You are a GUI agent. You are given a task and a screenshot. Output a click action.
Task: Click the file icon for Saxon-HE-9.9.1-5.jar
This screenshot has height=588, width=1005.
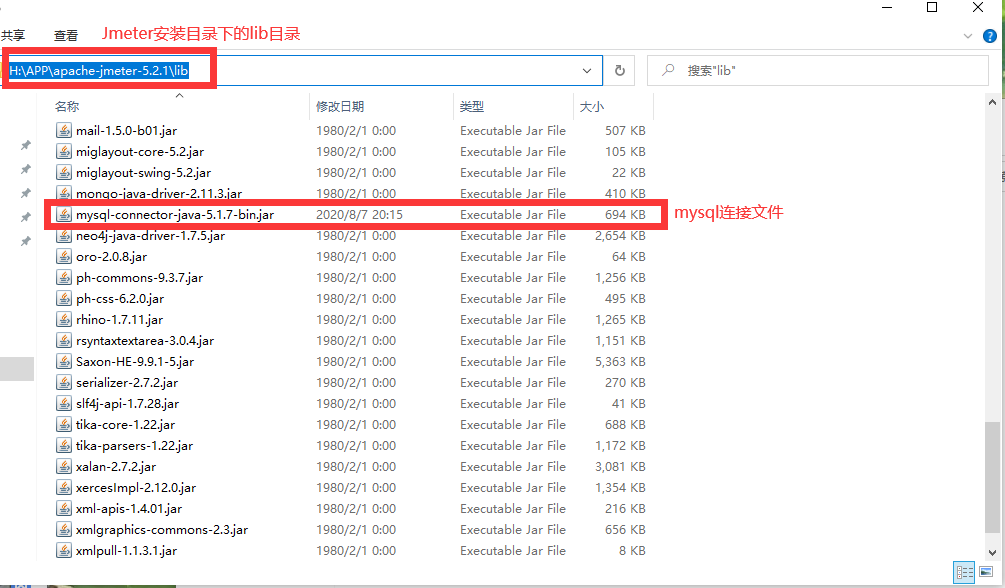point(64,362)
